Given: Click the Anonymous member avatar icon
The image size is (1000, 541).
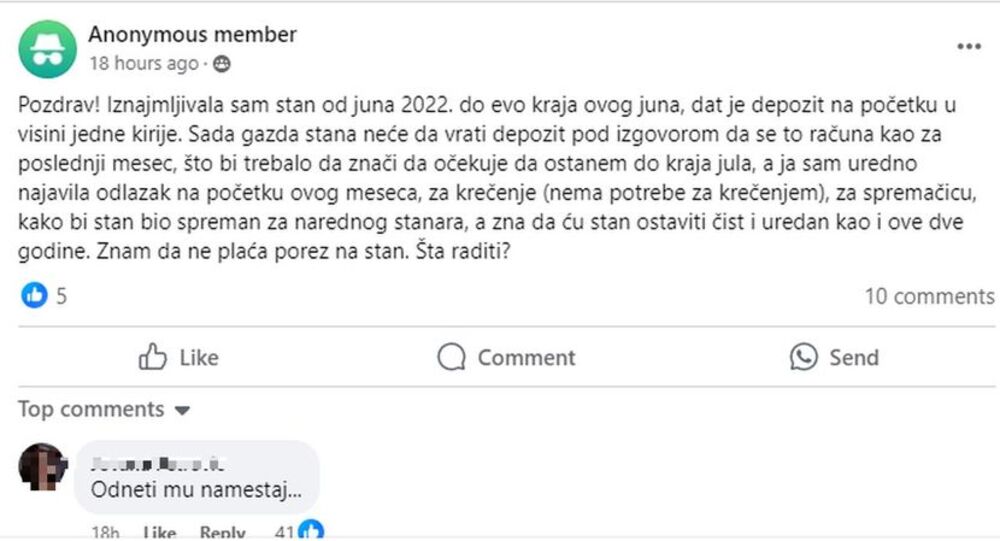Looking at the screenshot, I should coord(47,49).
